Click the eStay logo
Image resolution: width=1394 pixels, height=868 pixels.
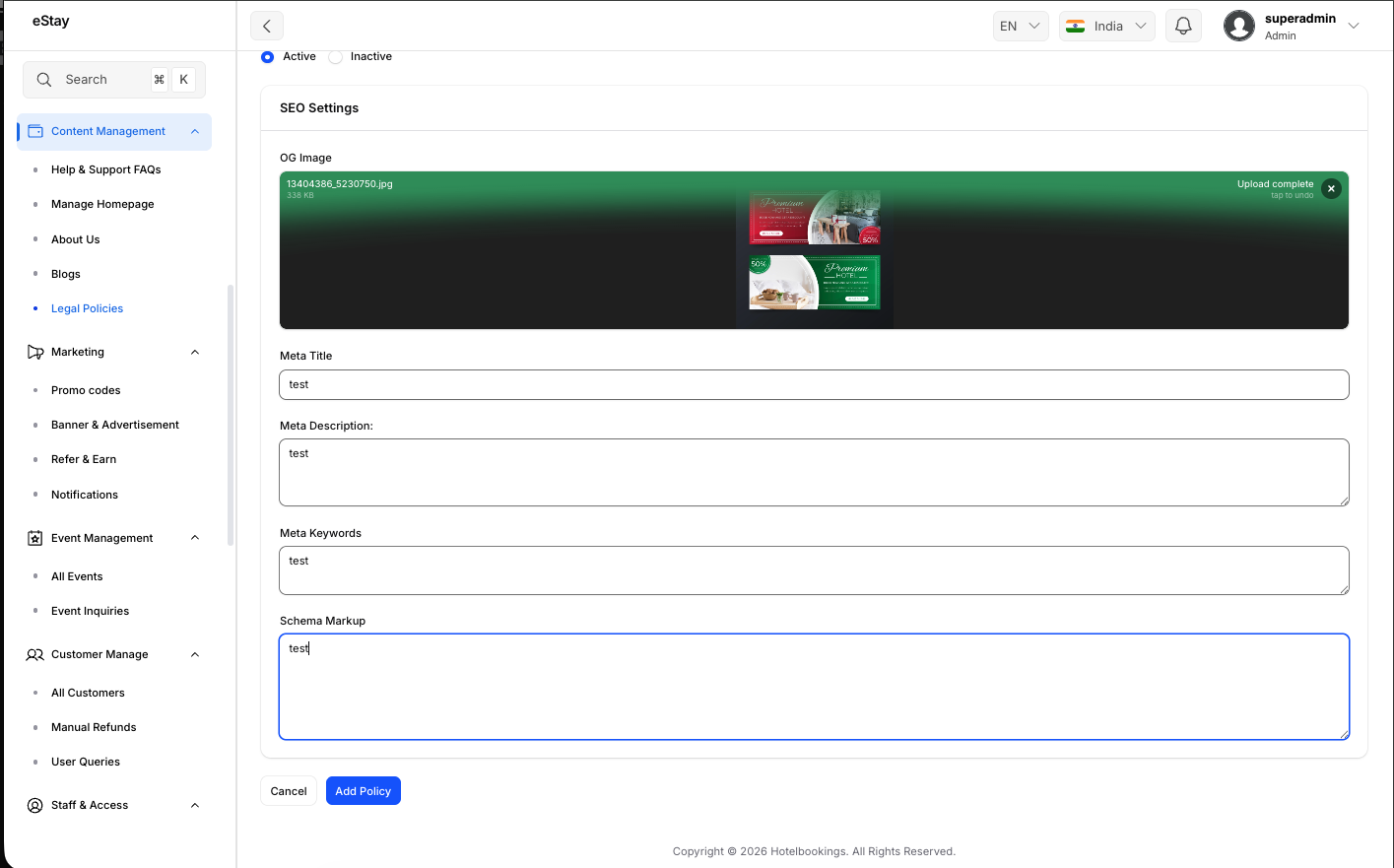tap(50, 21)
